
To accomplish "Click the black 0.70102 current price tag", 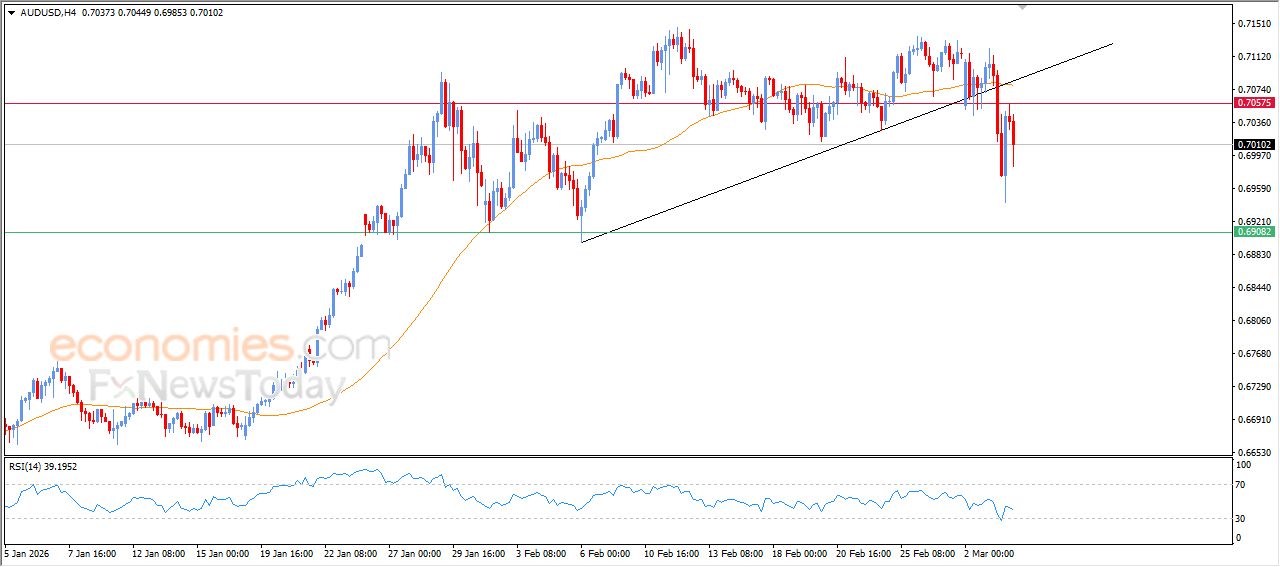I will [1253, 145].
